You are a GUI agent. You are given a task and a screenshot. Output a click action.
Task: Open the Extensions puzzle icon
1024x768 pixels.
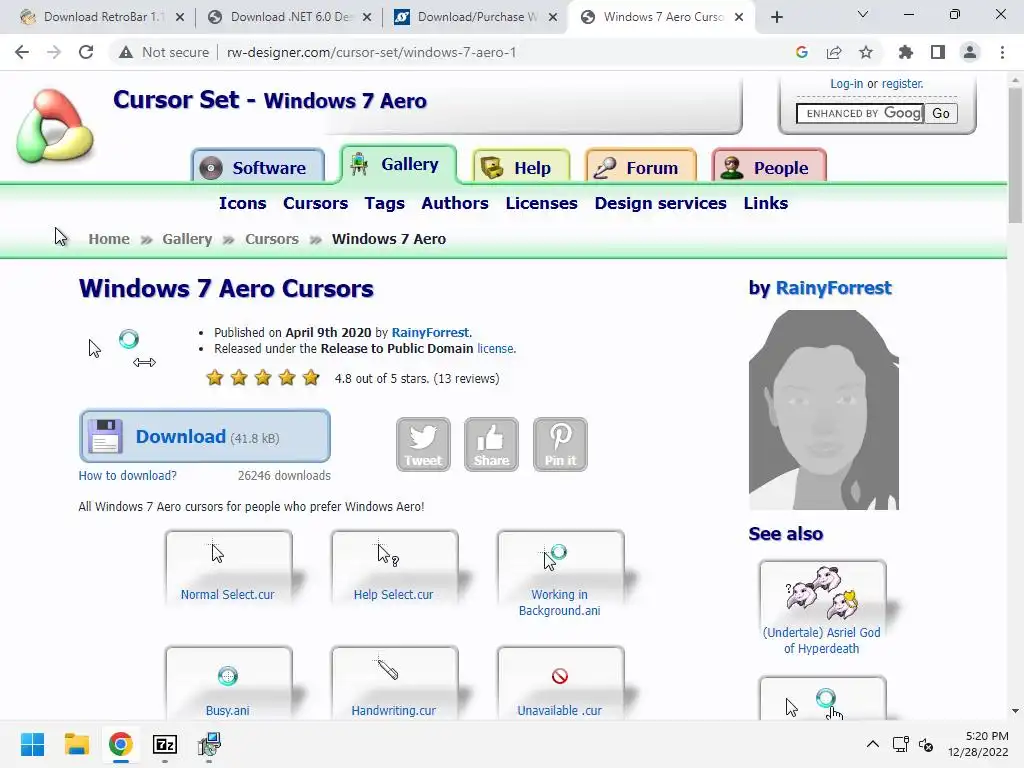pos(906,52)
